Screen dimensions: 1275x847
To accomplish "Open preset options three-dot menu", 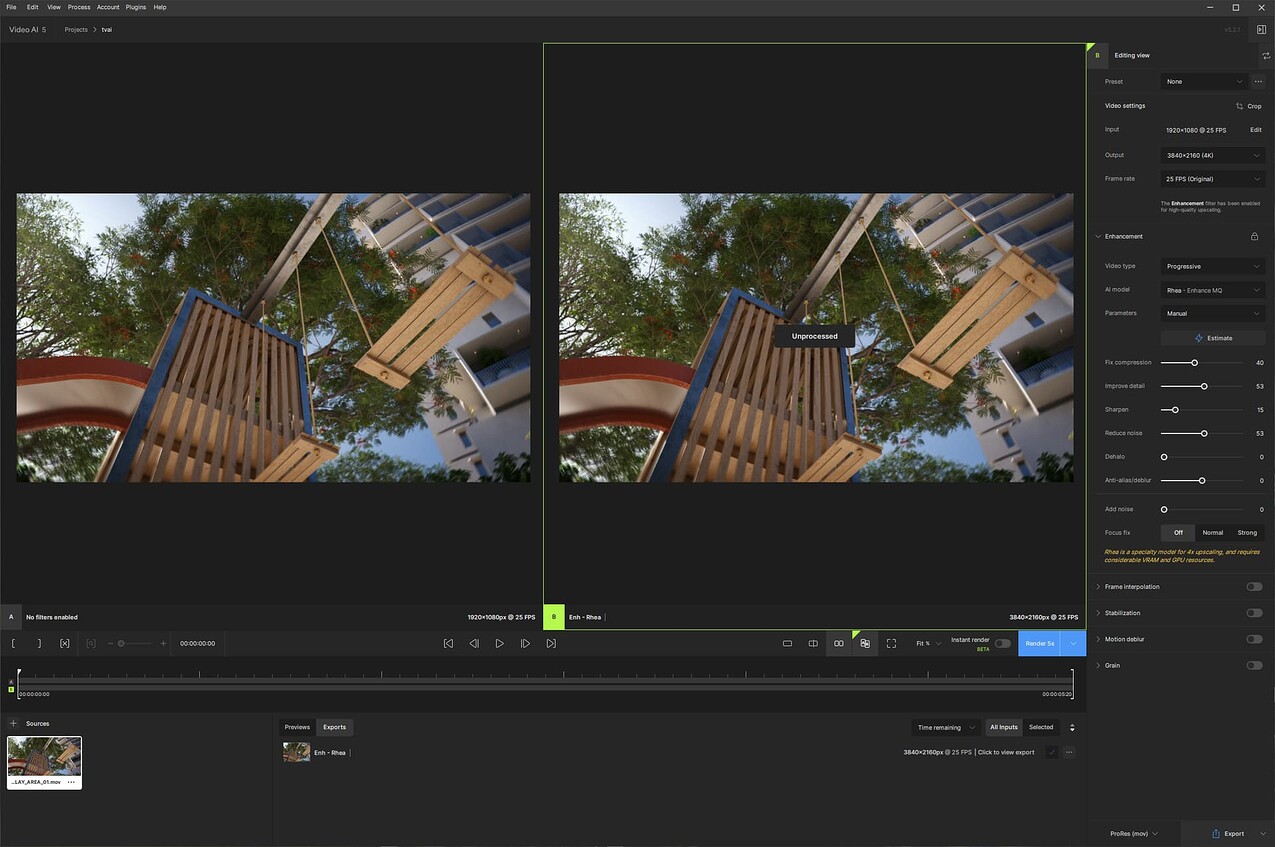I will tap(1258, 82).
